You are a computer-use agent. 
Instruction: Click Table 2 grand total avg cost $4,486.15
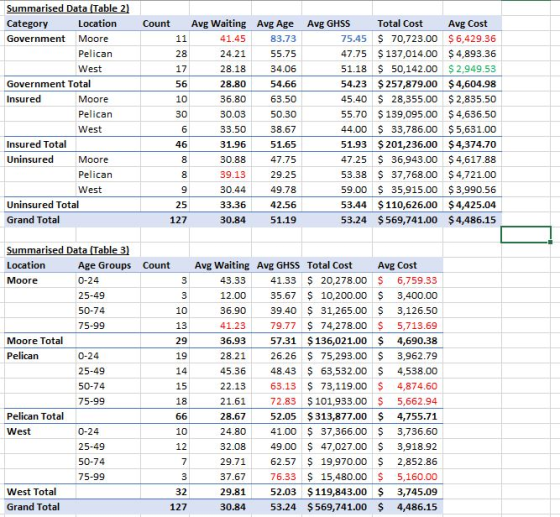click(x=472, y=220)
